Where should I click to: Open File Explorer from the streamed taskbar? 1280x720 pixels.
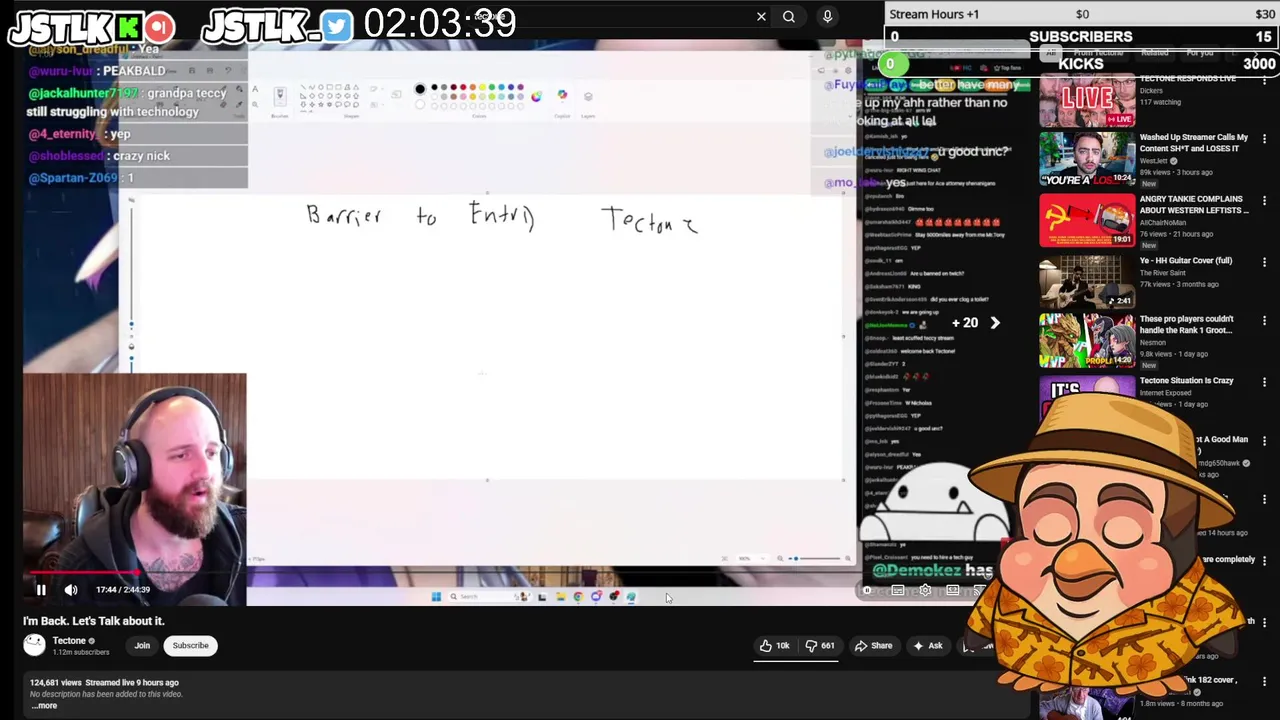560,597
